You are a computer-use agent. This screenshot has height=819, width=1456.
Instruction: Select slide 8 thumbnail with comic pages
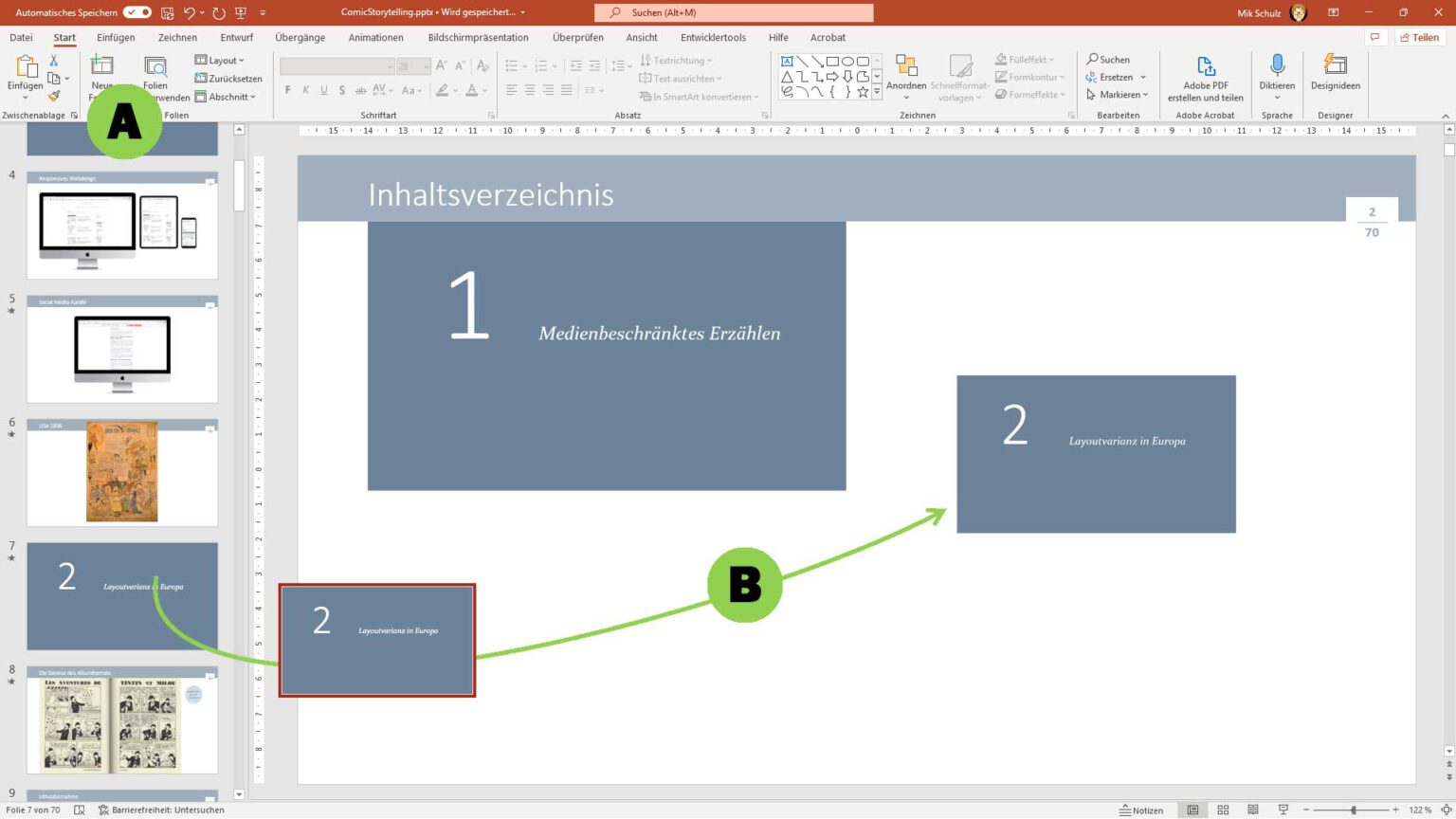(122, 720)
